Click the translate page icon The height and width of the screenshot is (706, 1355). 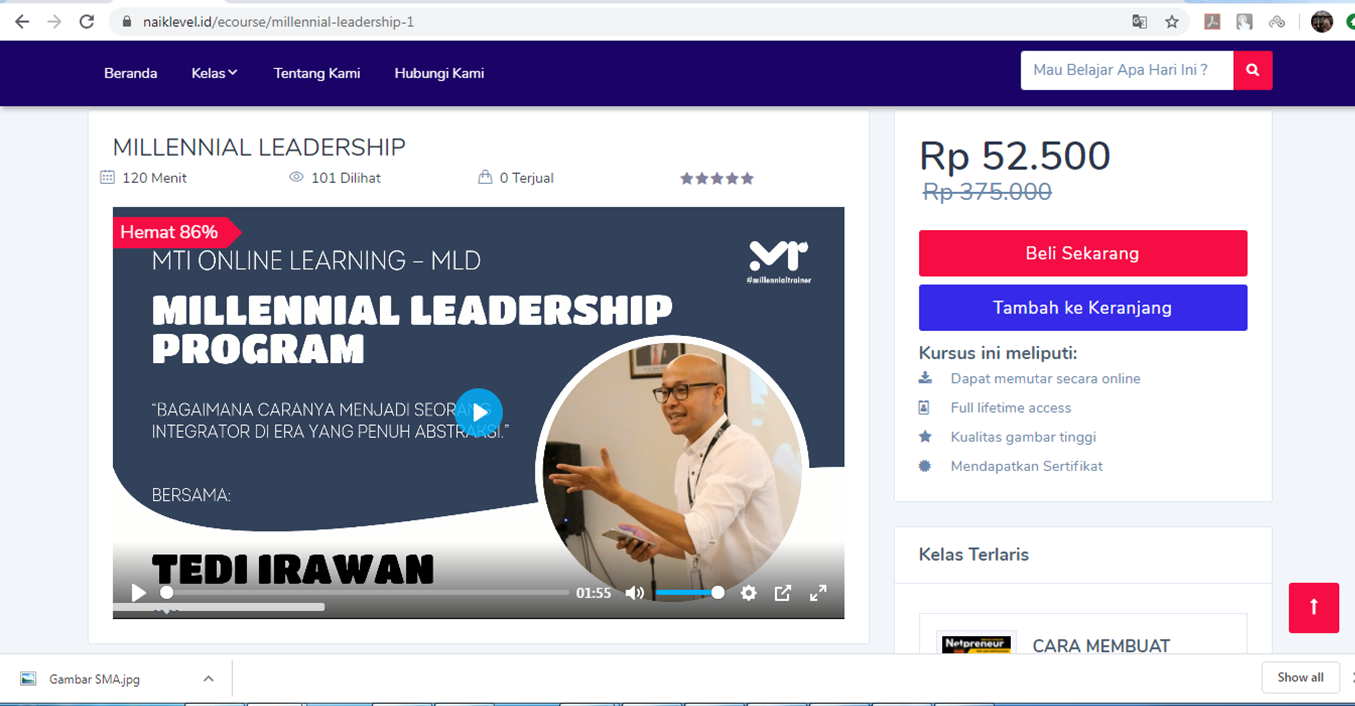tap(1139, 21)
